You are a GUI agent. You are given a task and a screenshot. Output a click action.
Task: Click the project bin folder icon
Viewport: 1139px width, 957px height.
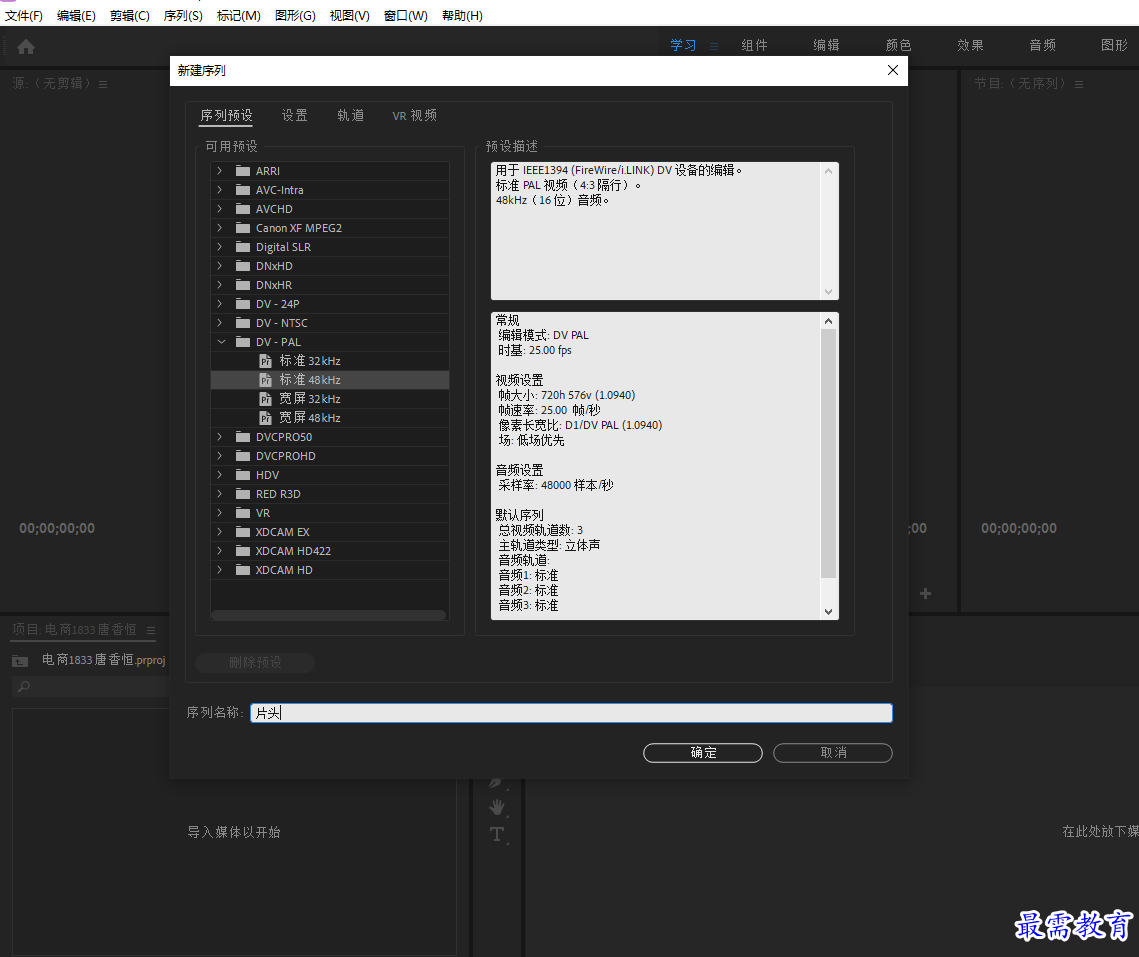point(20,661)
